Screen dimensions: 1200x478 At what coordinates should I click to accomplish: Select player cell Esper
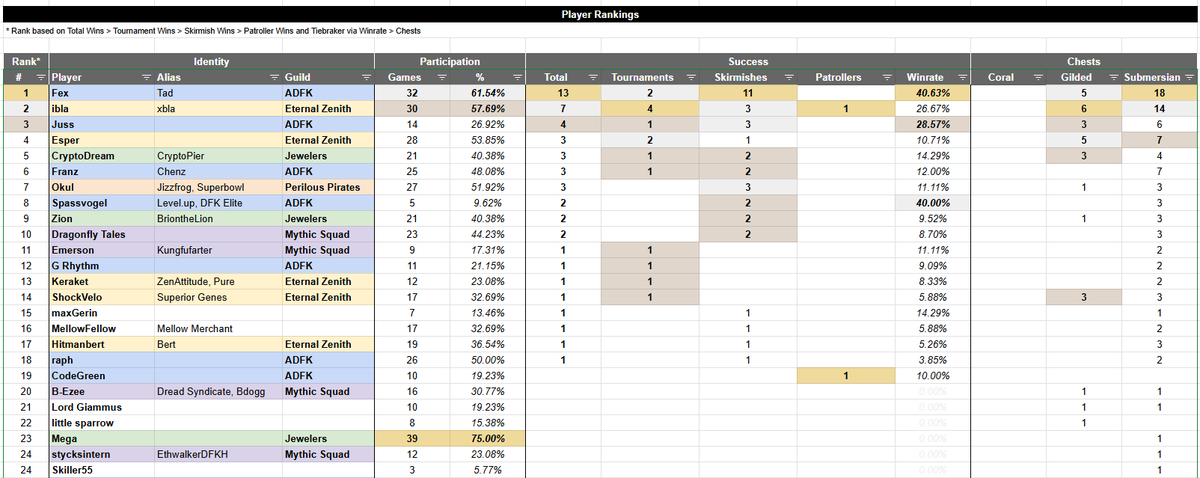[101, 140]
